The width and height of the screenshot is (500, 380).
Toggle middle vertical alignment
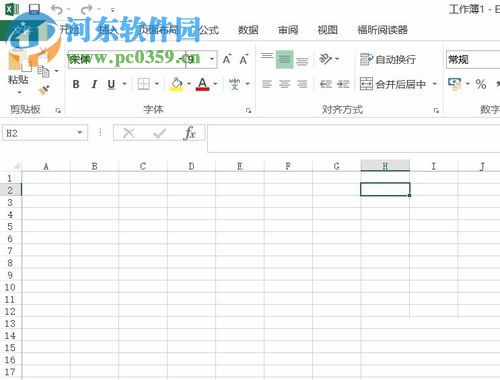(x=284, y=59)
